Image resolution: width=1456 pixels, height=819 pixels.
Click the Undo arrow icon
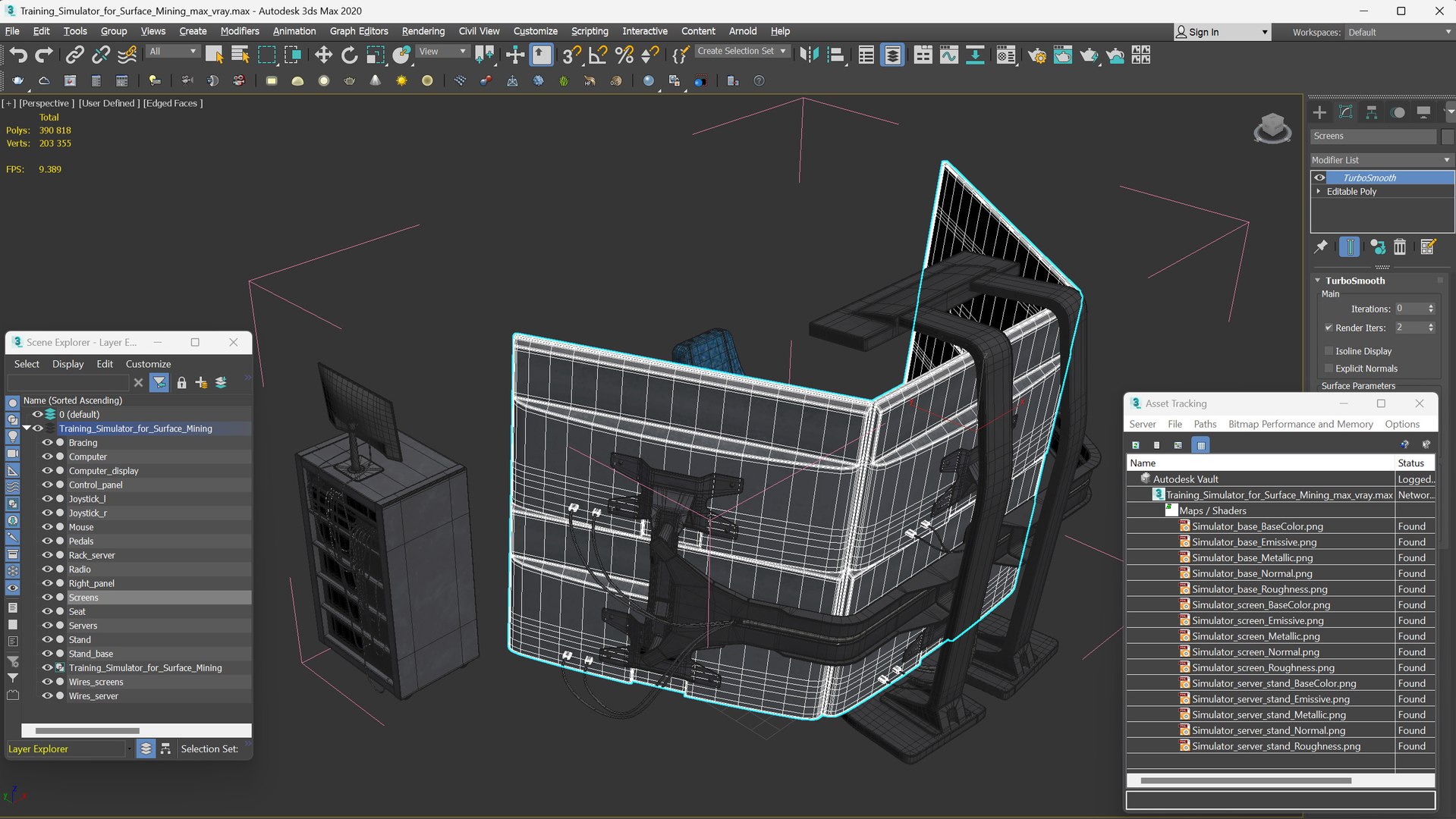(18, 55)
